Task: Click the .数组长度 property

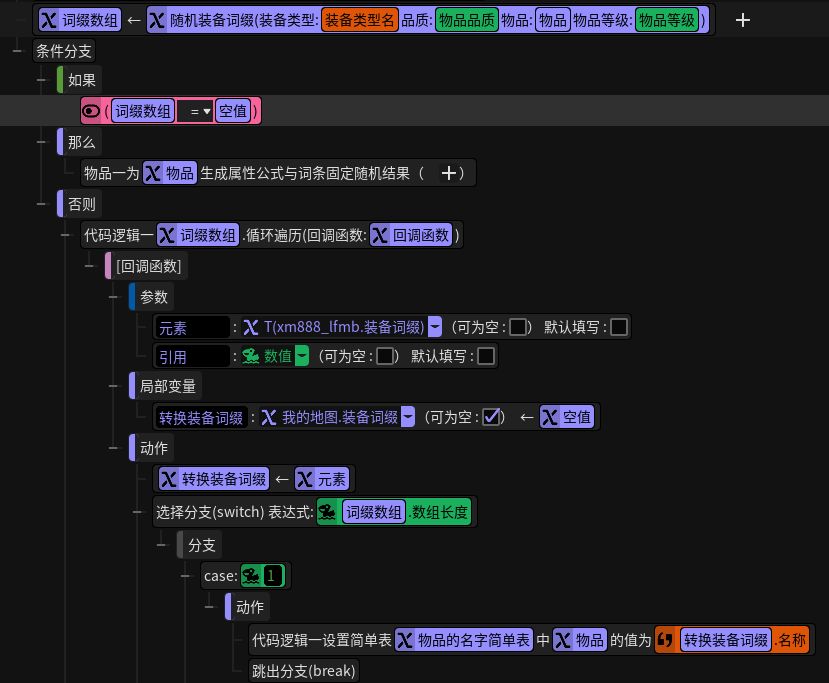Action: [x=439, y=512]
